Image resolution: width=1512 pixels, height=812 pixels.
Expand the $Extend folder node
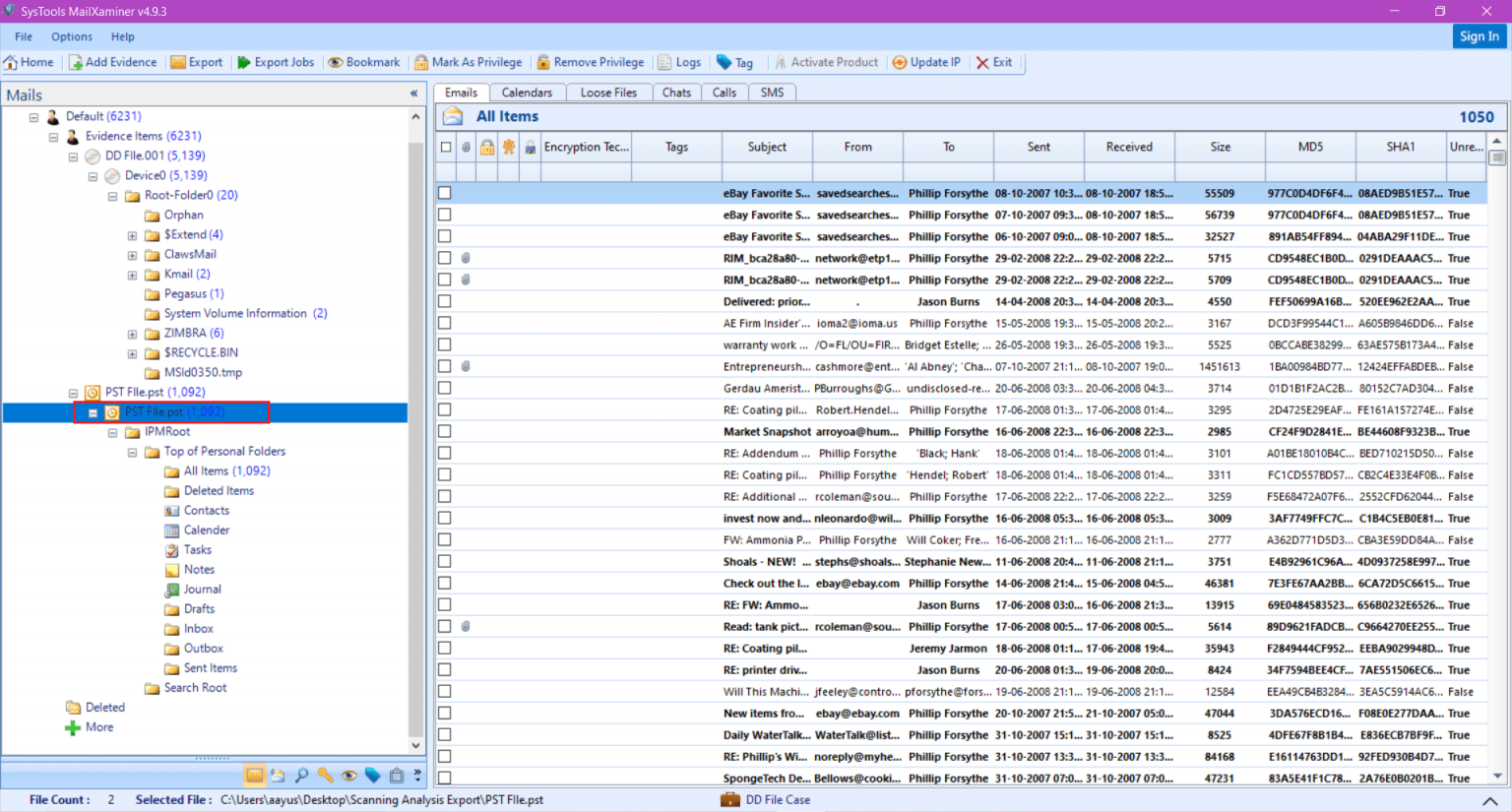[x=132, y=234]
